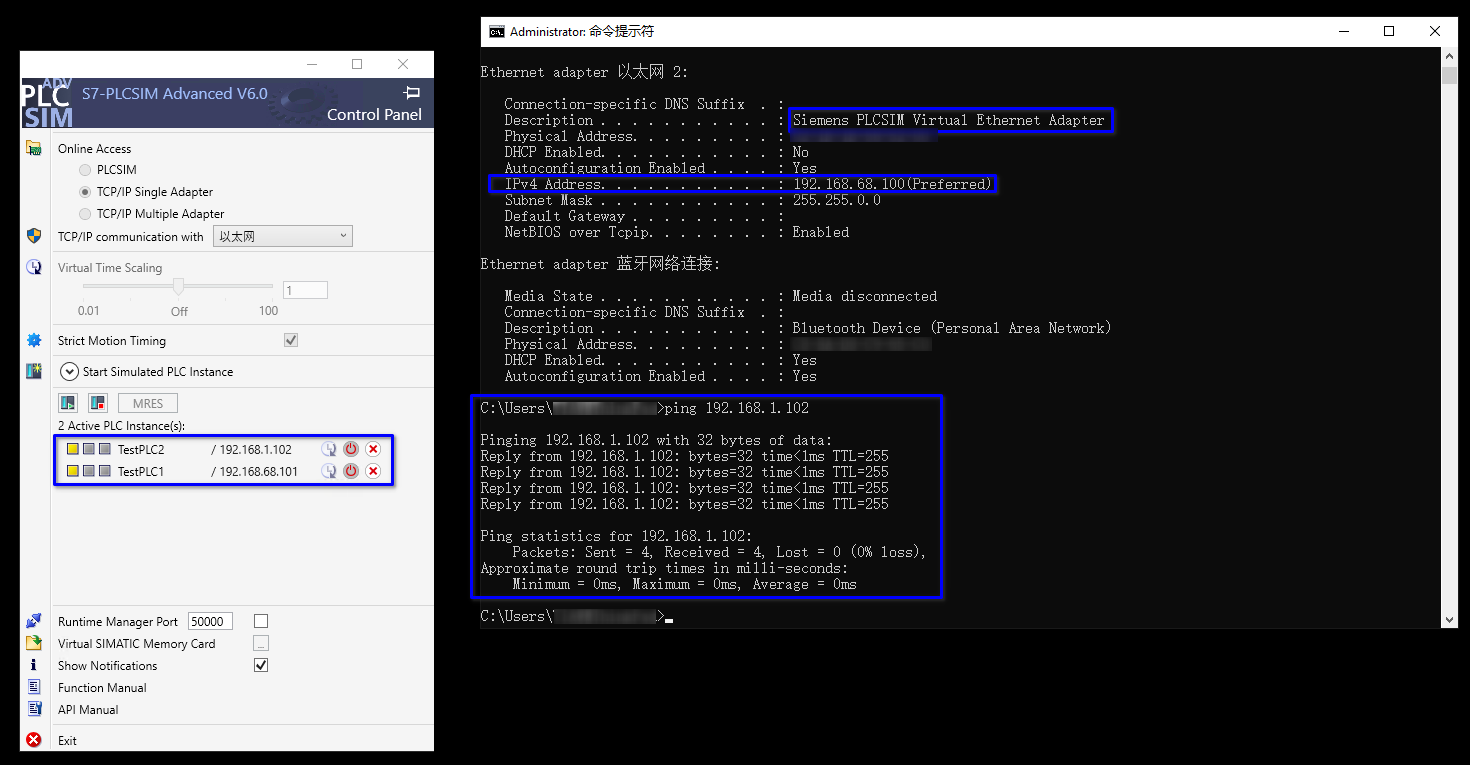The image size is (1470, 765).
Task: Click the Virtual SIMATIC Memory Card browse button
Action: click(x=260, y=643)
